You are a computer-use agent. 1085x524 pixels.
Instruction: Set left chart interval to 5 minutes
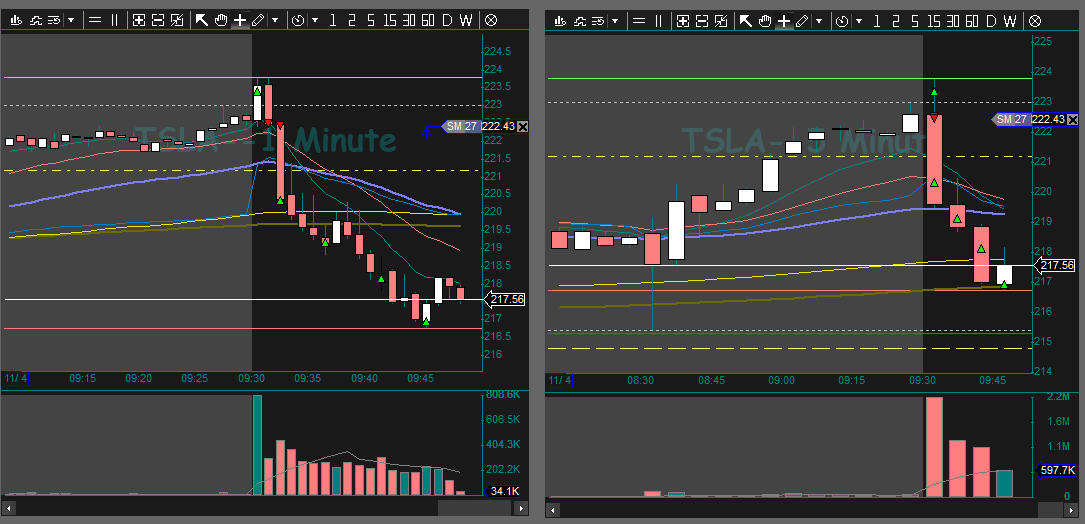click(371, 20)
